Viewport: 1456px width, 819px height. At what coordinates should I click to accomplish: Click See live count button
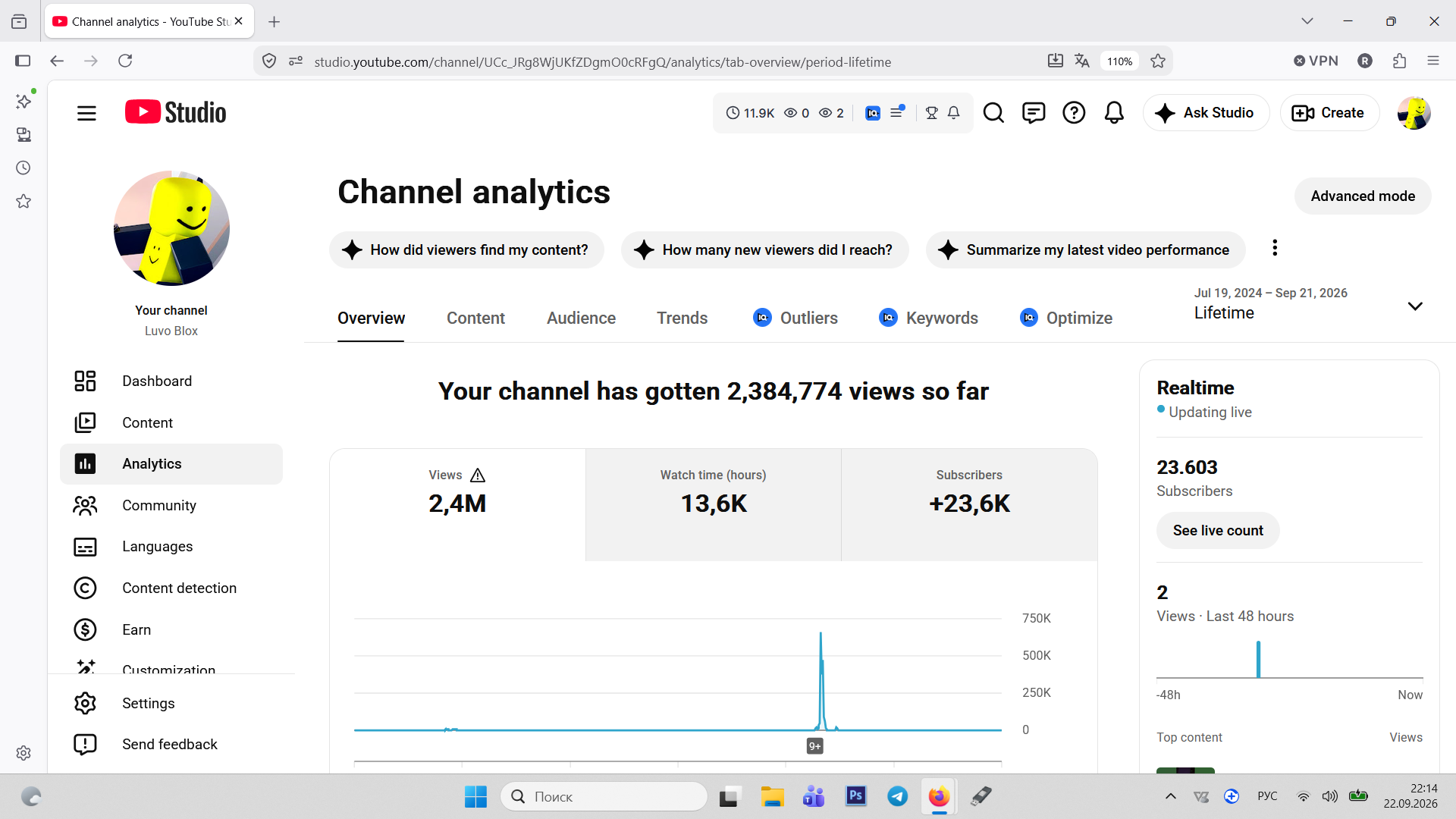(x=1218, y=530)
